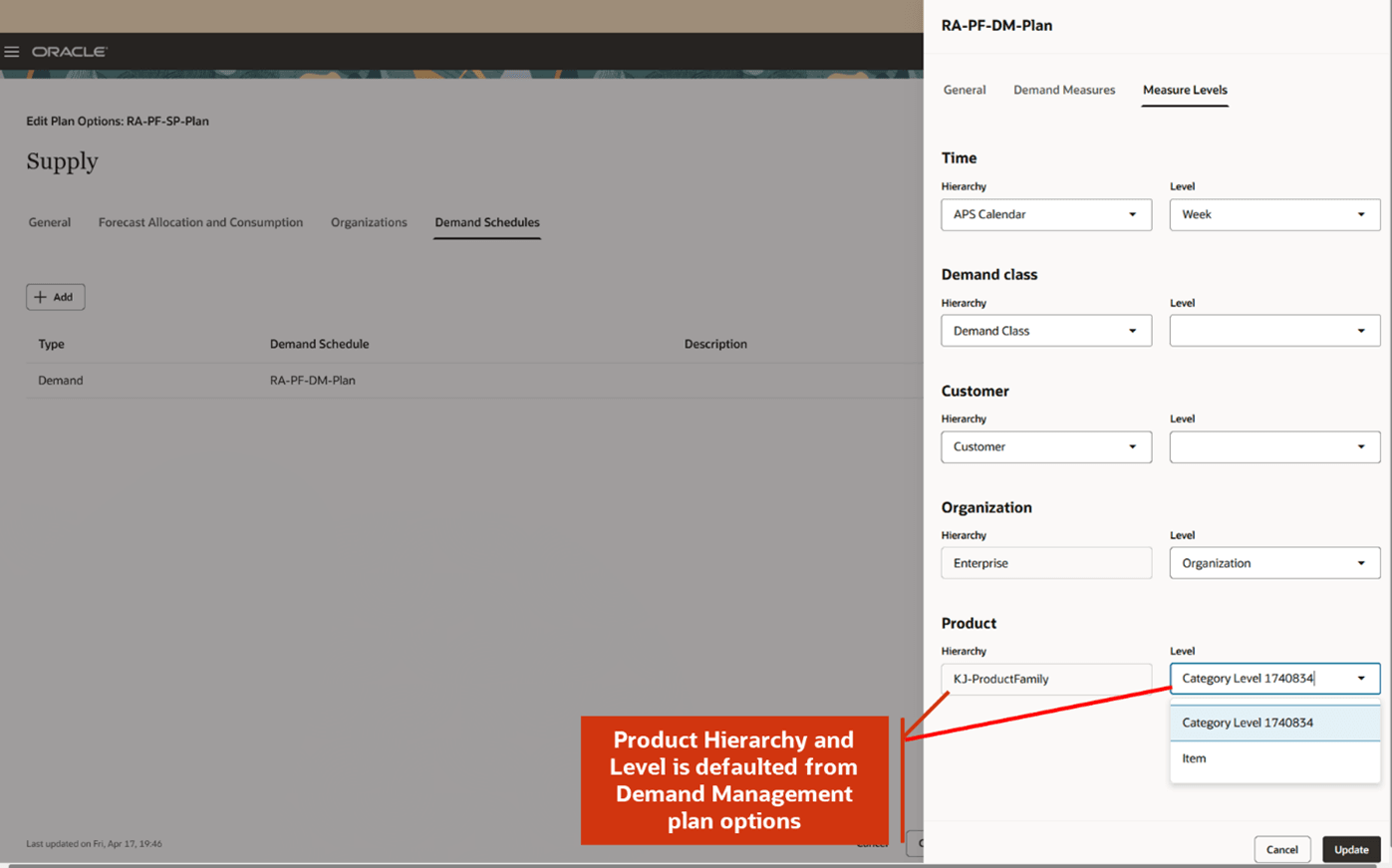This screenshot has width=1392, height=868.
Task: Expand the Time Level Week dropdown
Action: pyautogui.click(x=1274, y=214)
